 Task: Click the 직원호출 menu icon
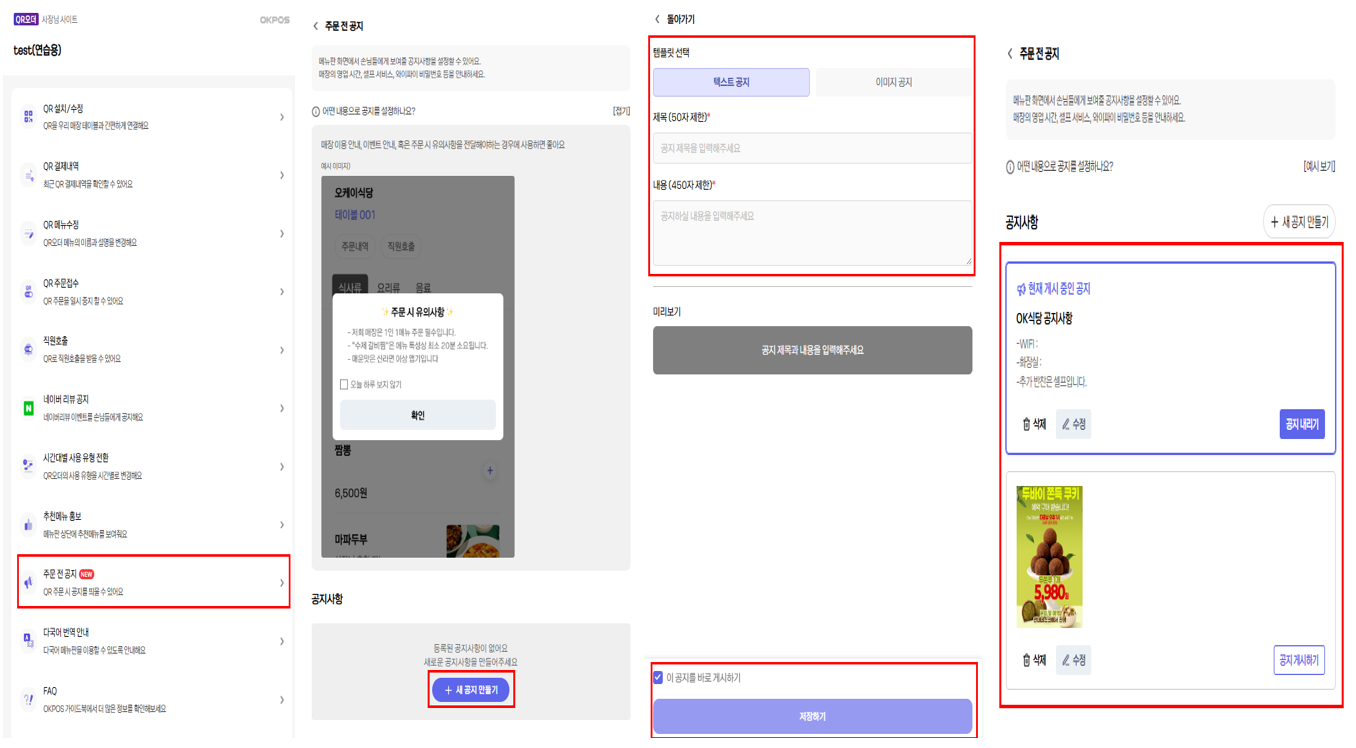click(28, 350)
